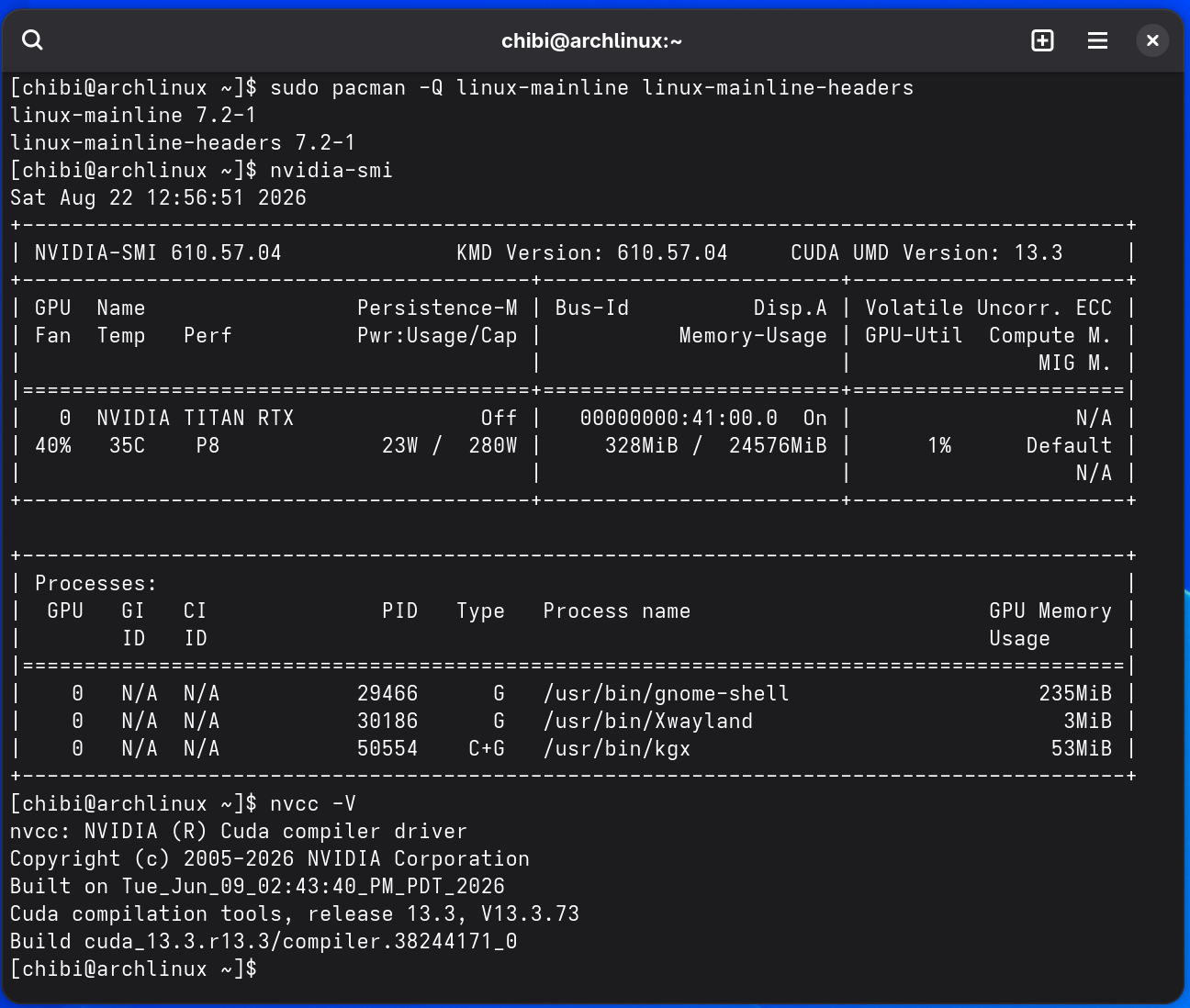This screenshot has width=1190, height=1008.
Task: Click the 'C+G' process type
Action: 487,749
